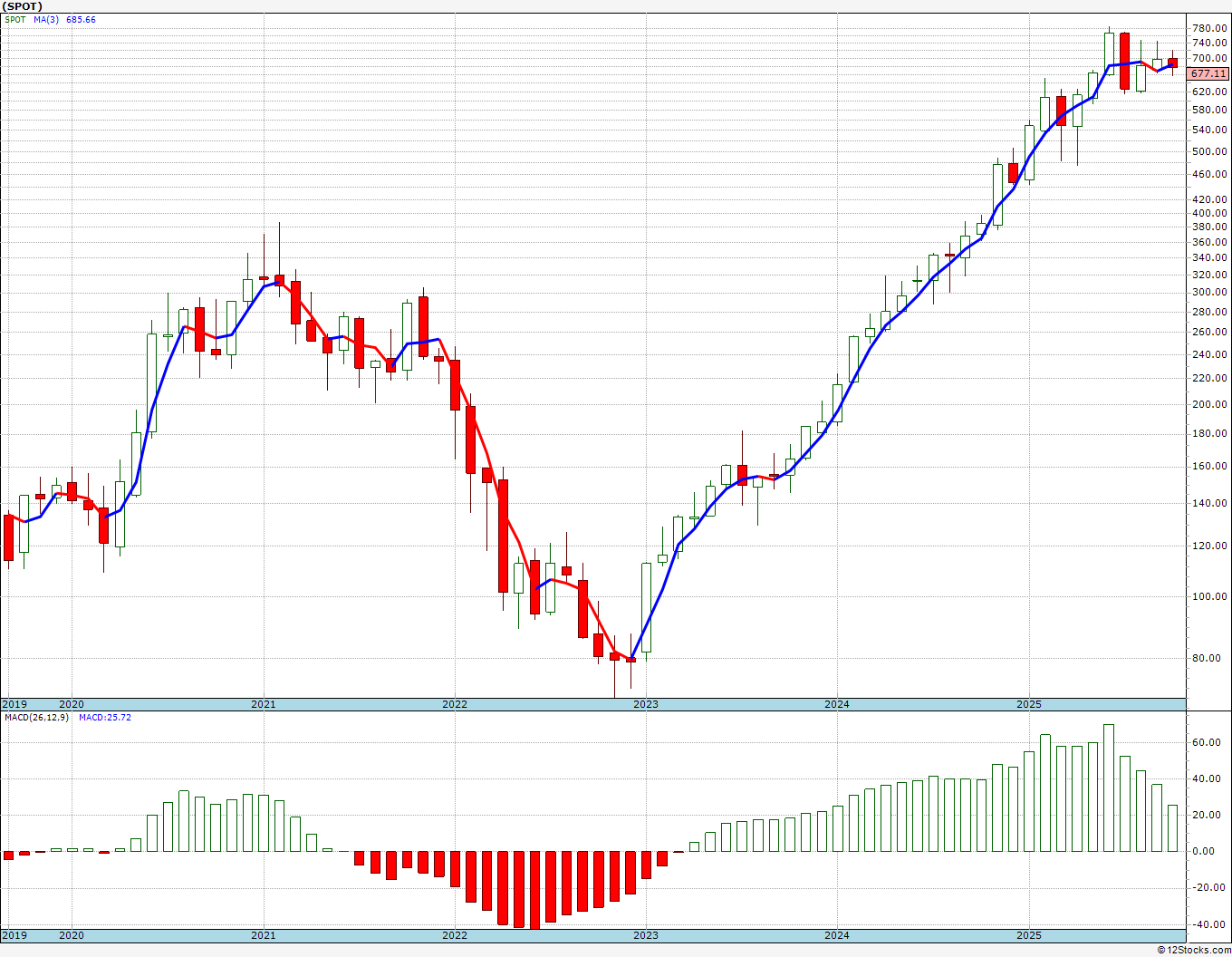This screenshot has width=1232, height=957.
Task: Click the 100.00 price axis label
Action: click(1209, 596)
